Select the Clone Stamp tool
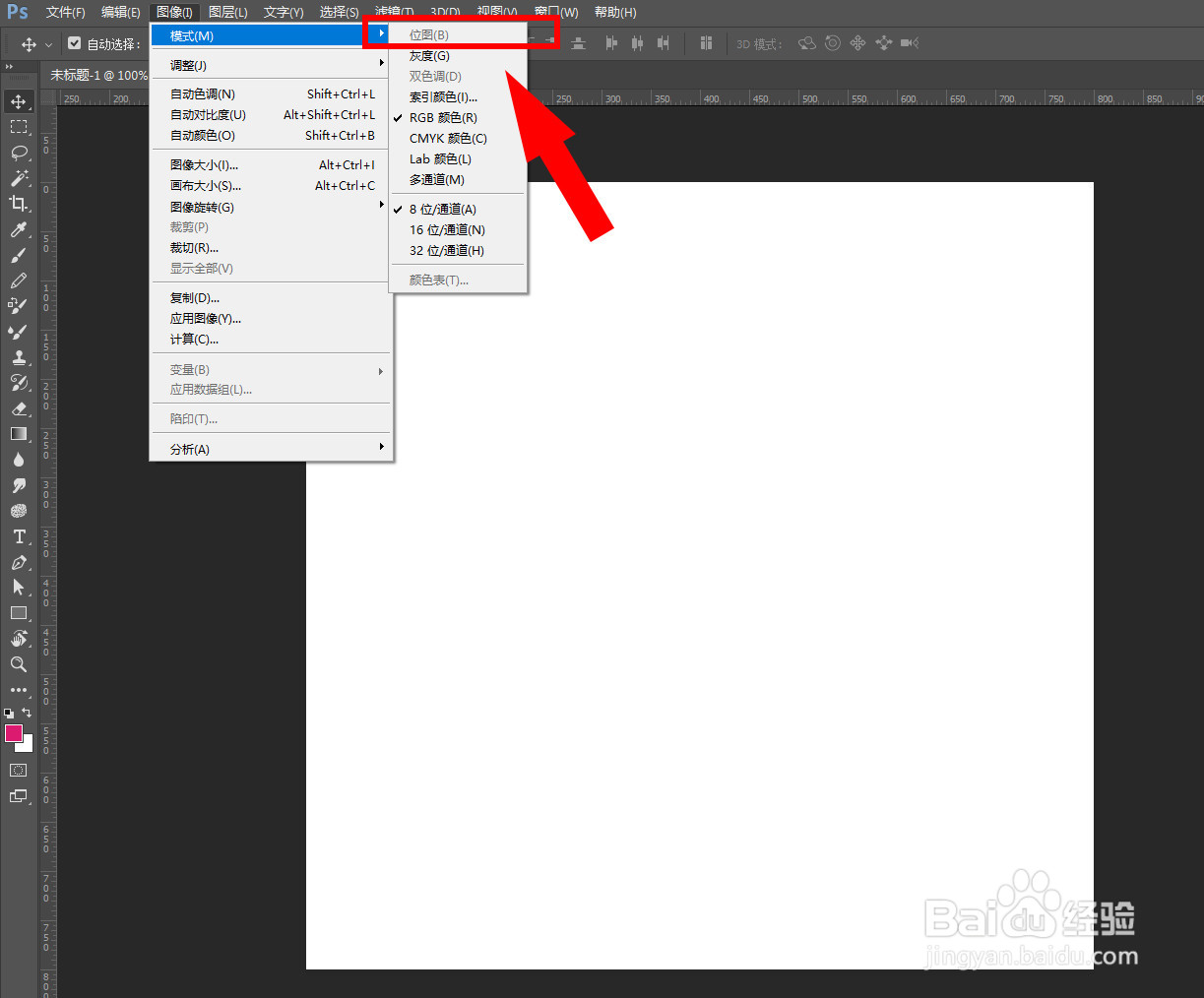This screenshot has width=1204, height=998. click(x=19, y=357)
